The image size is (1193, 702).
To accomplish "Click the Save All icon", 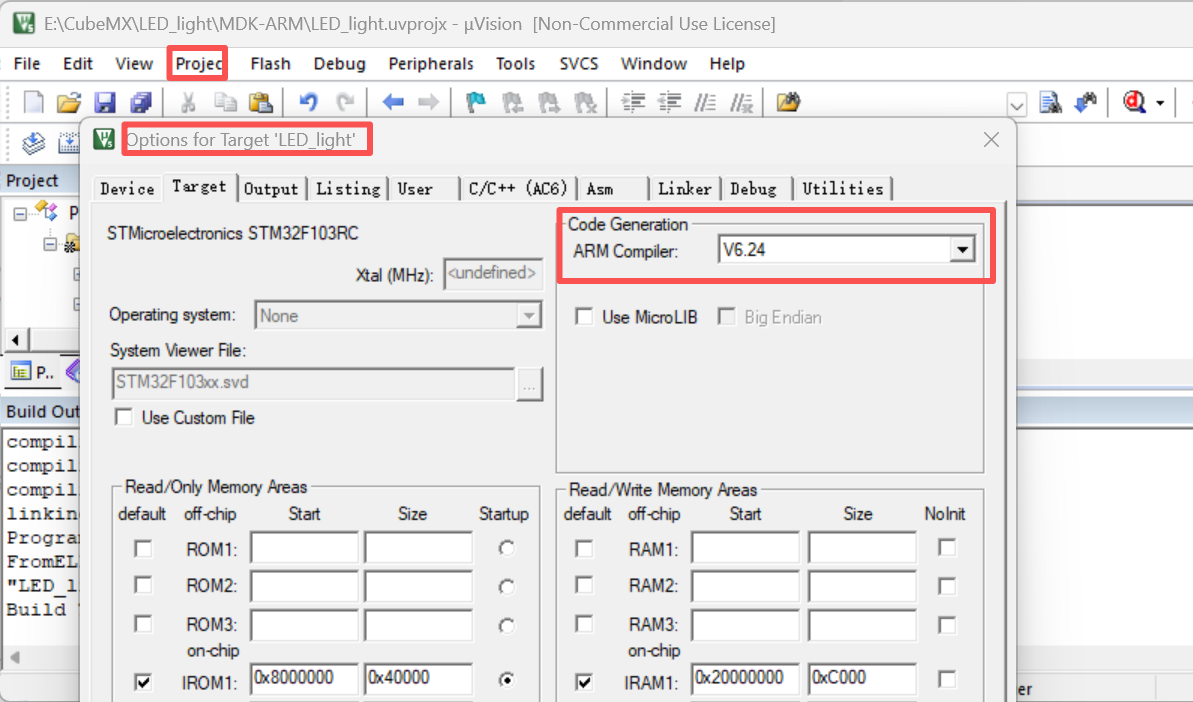I will click(141, 102).
